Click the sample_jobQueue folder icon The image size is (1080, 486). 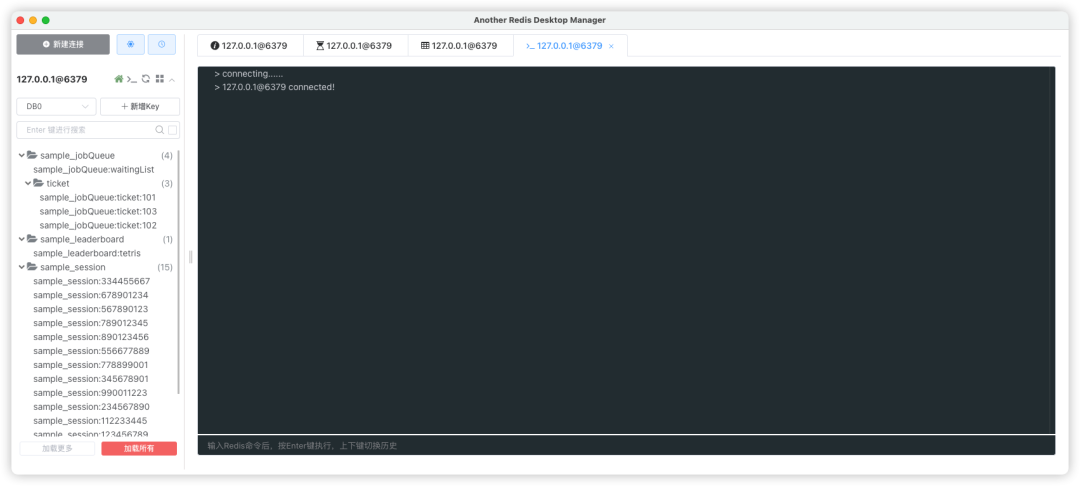coord(32,156)
